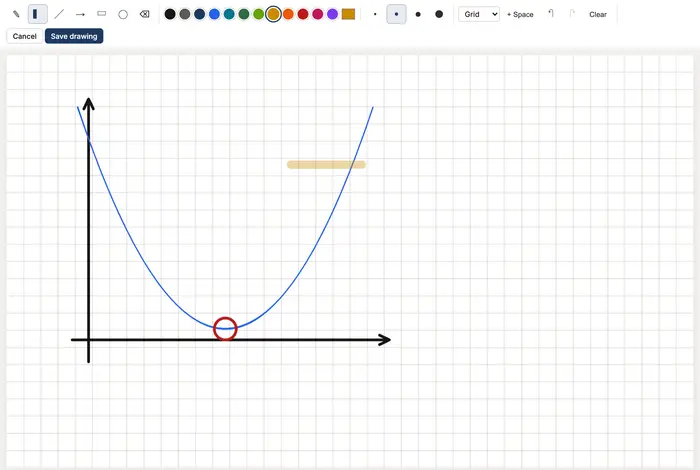Pick the gray color swatch
This screenshot has width=700, height=470.
[x=185, y=14]
